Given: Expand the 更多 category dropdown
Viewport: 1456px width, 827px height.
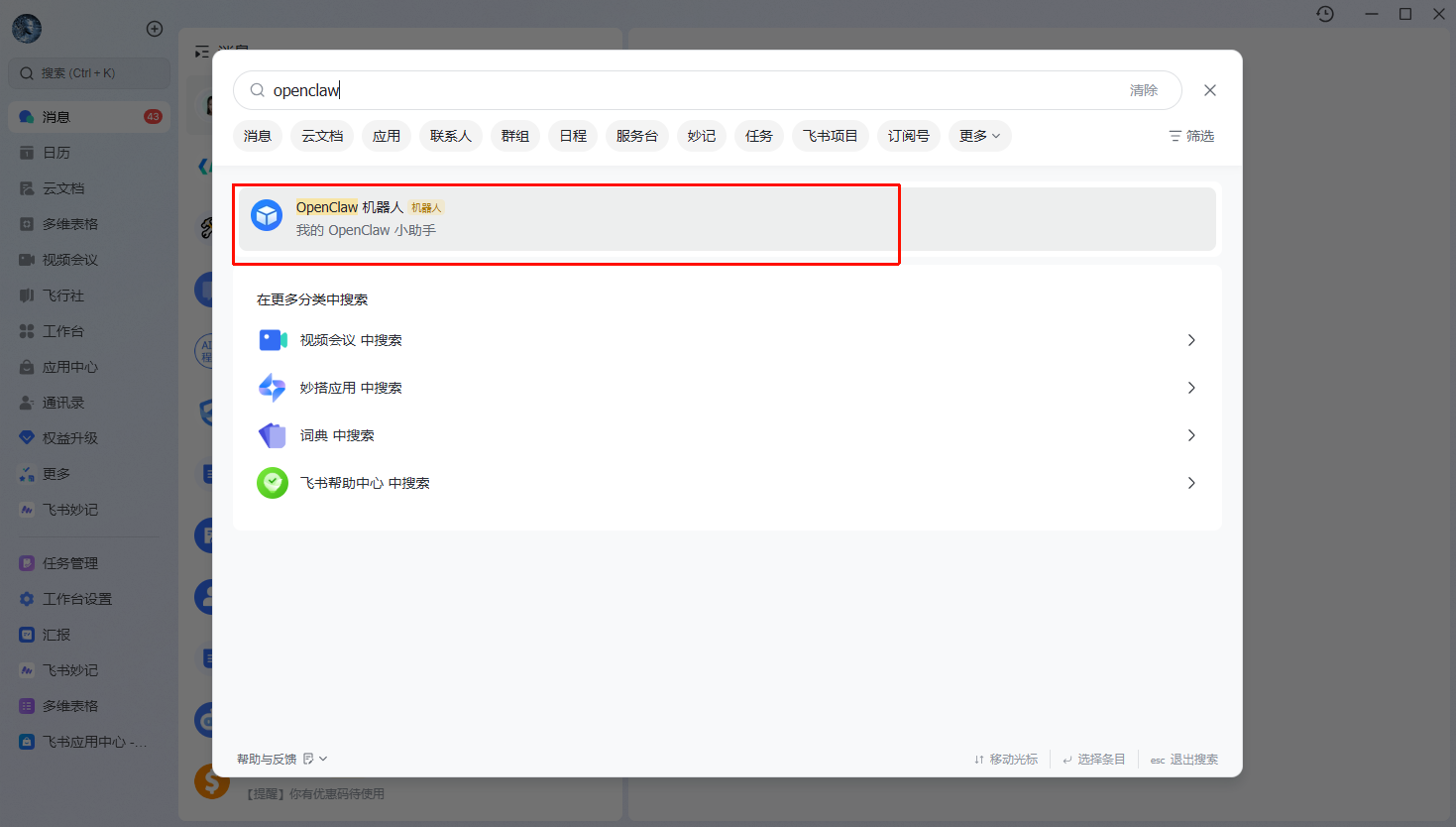Looking at the screenshot, I should [x=979, y=136].
